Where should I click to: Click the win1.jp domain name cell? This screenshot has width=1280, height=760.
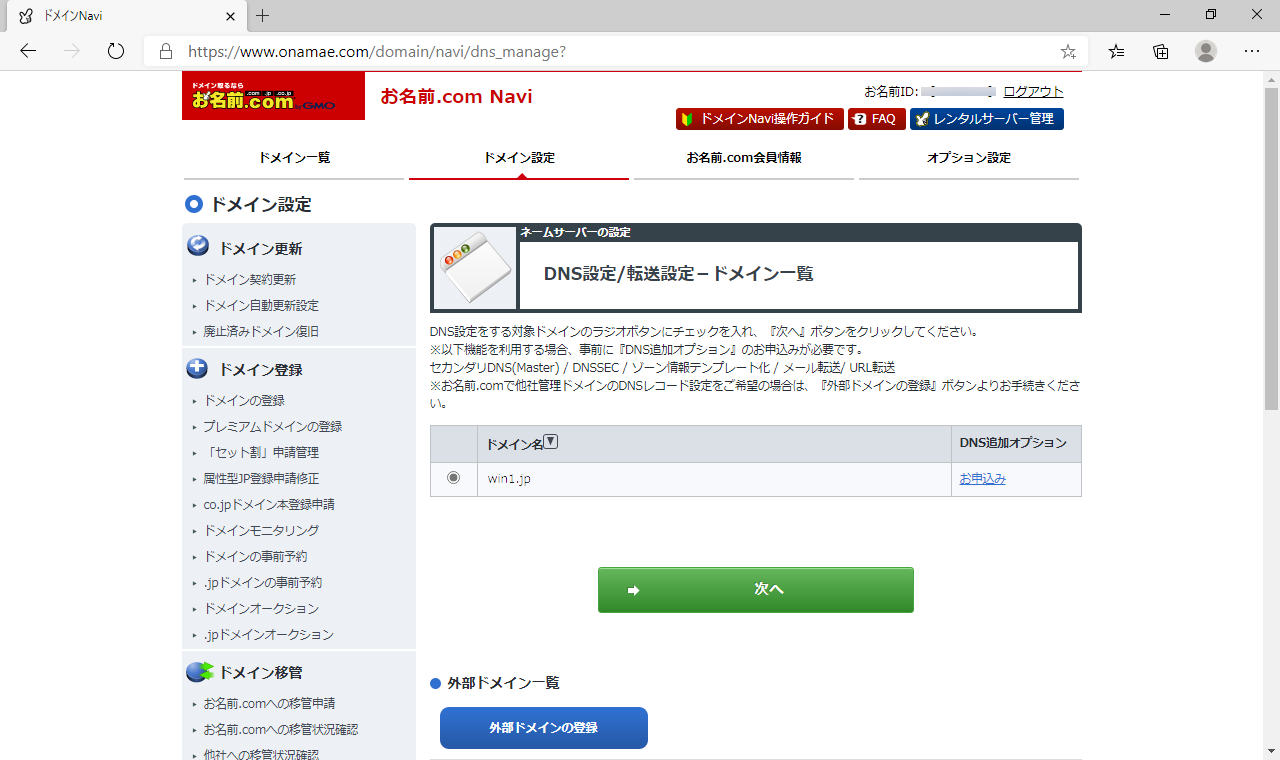tap(714, 479)
